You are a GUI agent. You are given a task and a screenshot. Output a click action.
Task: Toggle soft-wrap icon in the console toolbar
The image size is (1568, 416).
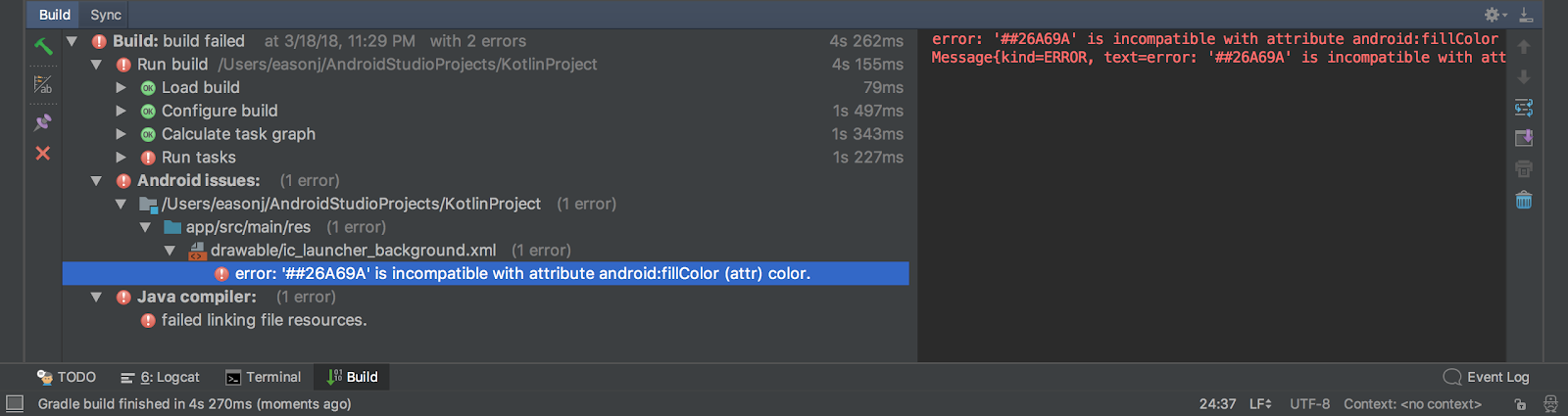[x=1524, y=108]
